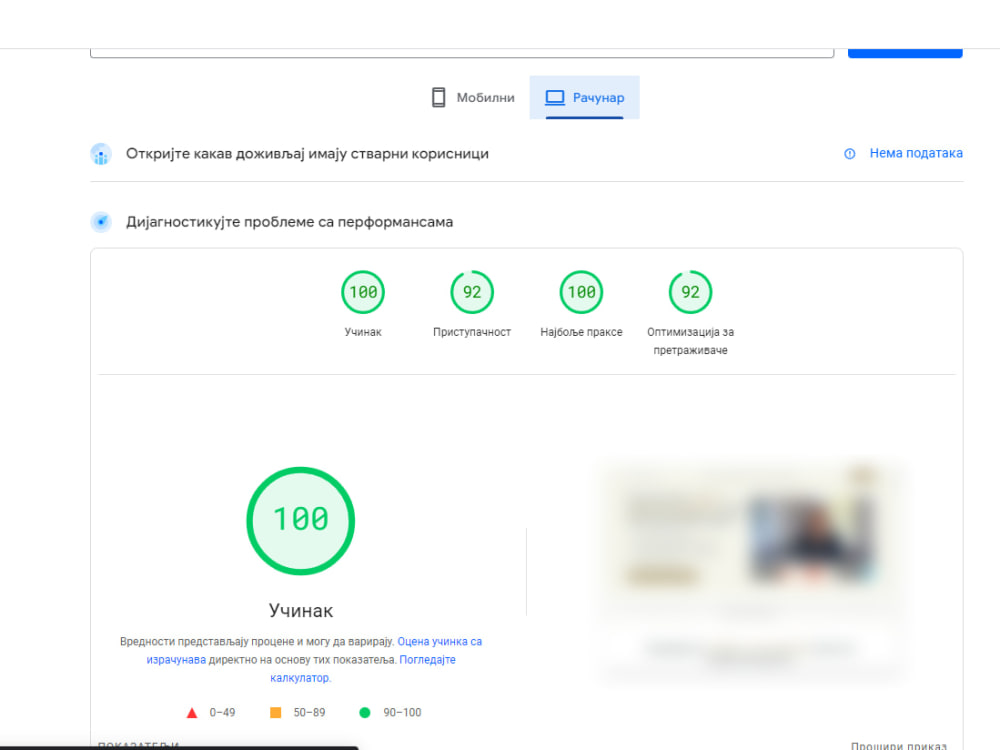
Task: Click the blue analyze button
Action: click(905, 53)
